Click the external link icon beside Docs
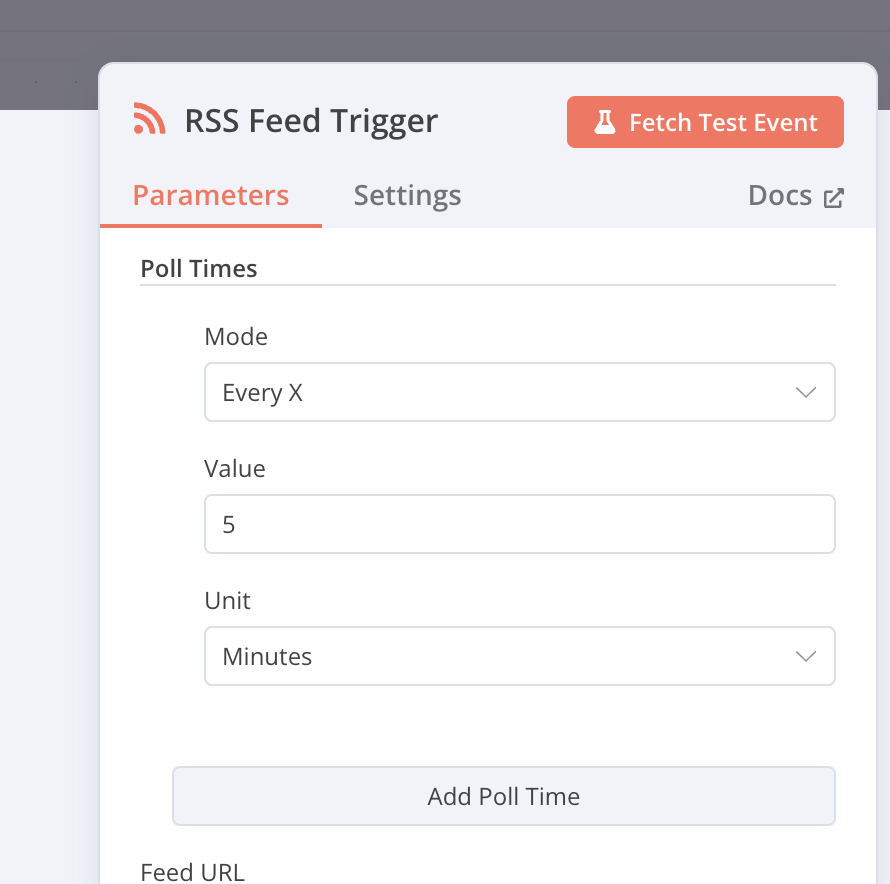Viewport: 890px width, 884px height. coord(833,197)
